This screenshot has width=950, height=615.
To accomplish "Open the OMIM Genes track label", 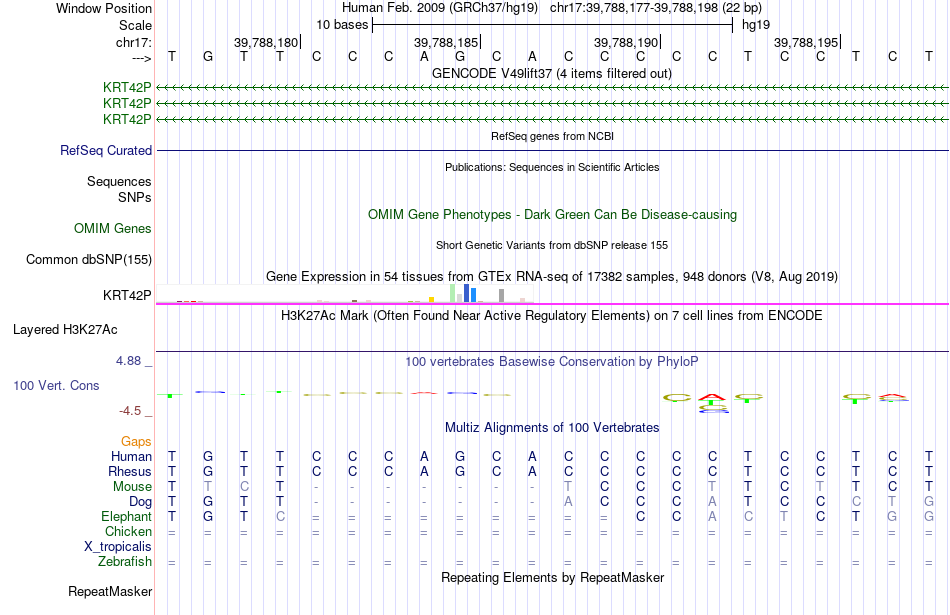I will [112, 228].
